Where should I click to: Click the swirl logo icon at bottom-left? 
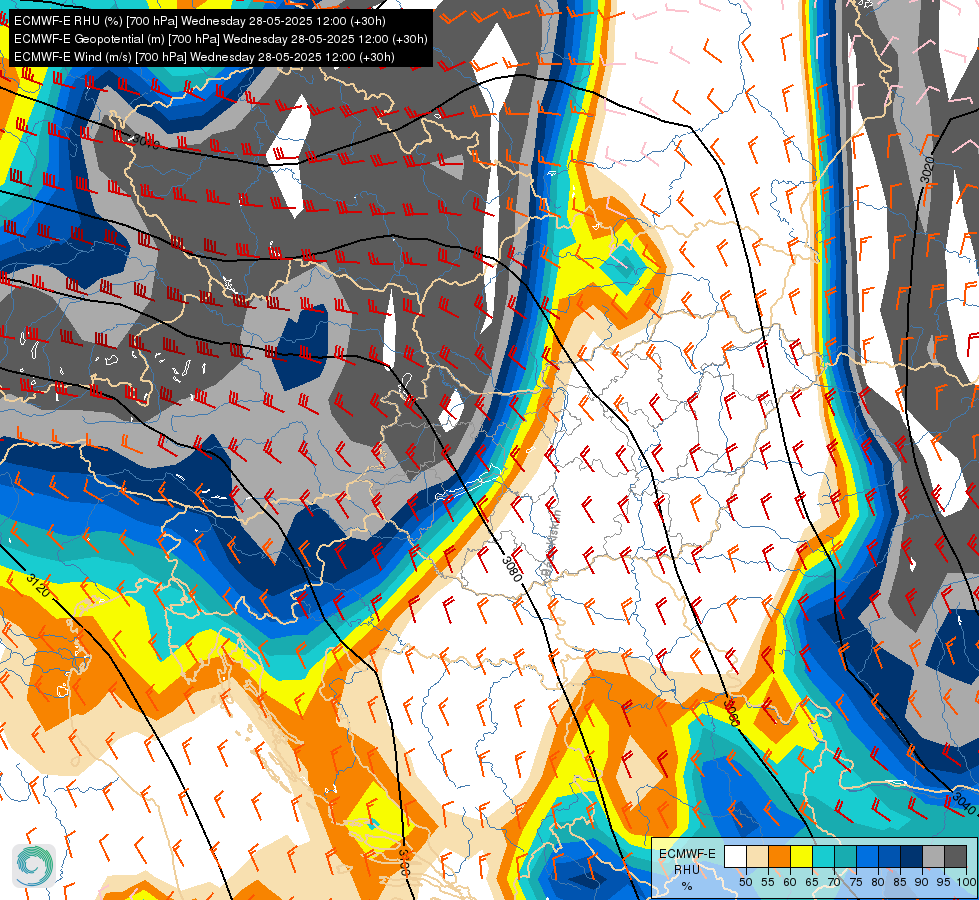point(34,865)
